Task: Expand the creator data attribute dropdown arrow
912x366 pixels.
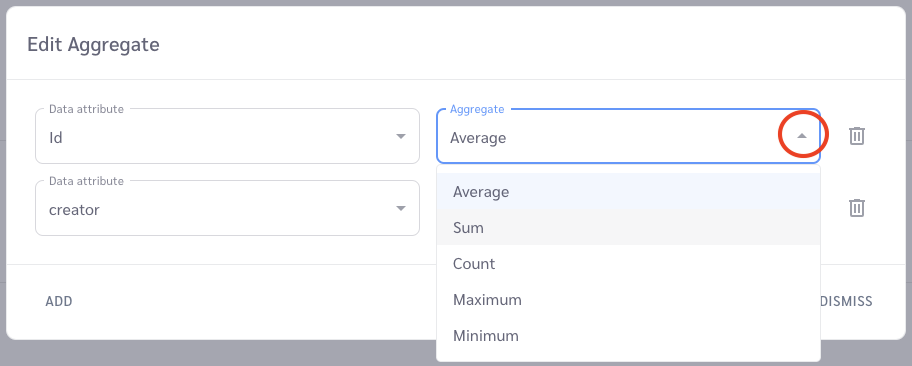Action: (401, 208)
